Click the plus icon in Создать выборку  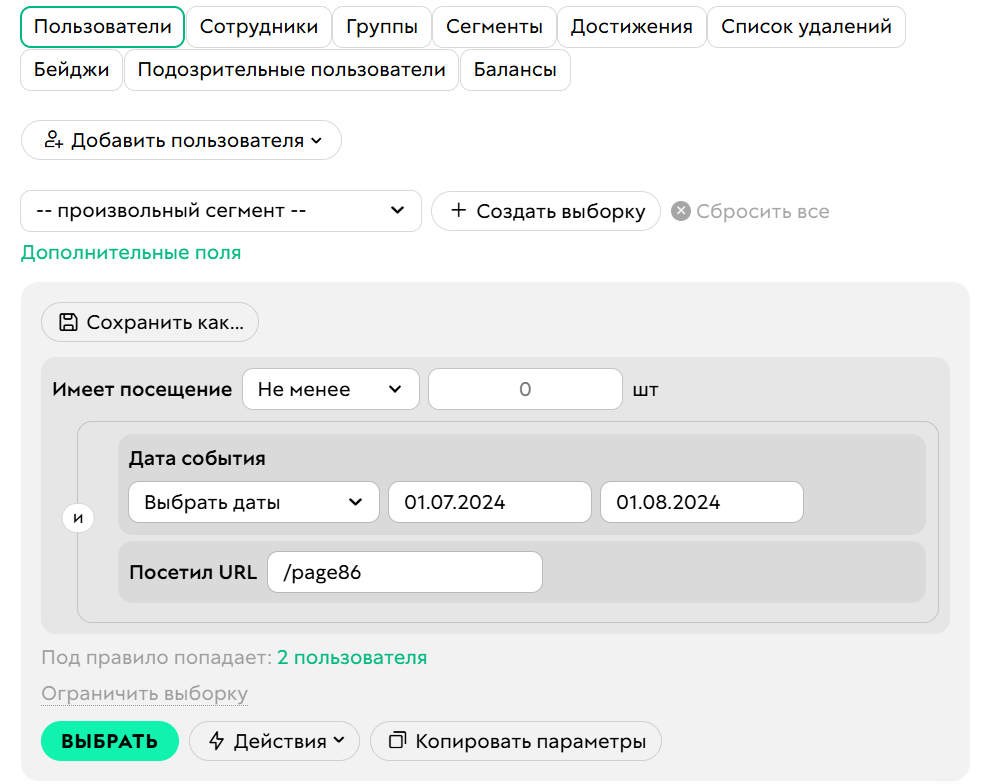tap(460, 211)
